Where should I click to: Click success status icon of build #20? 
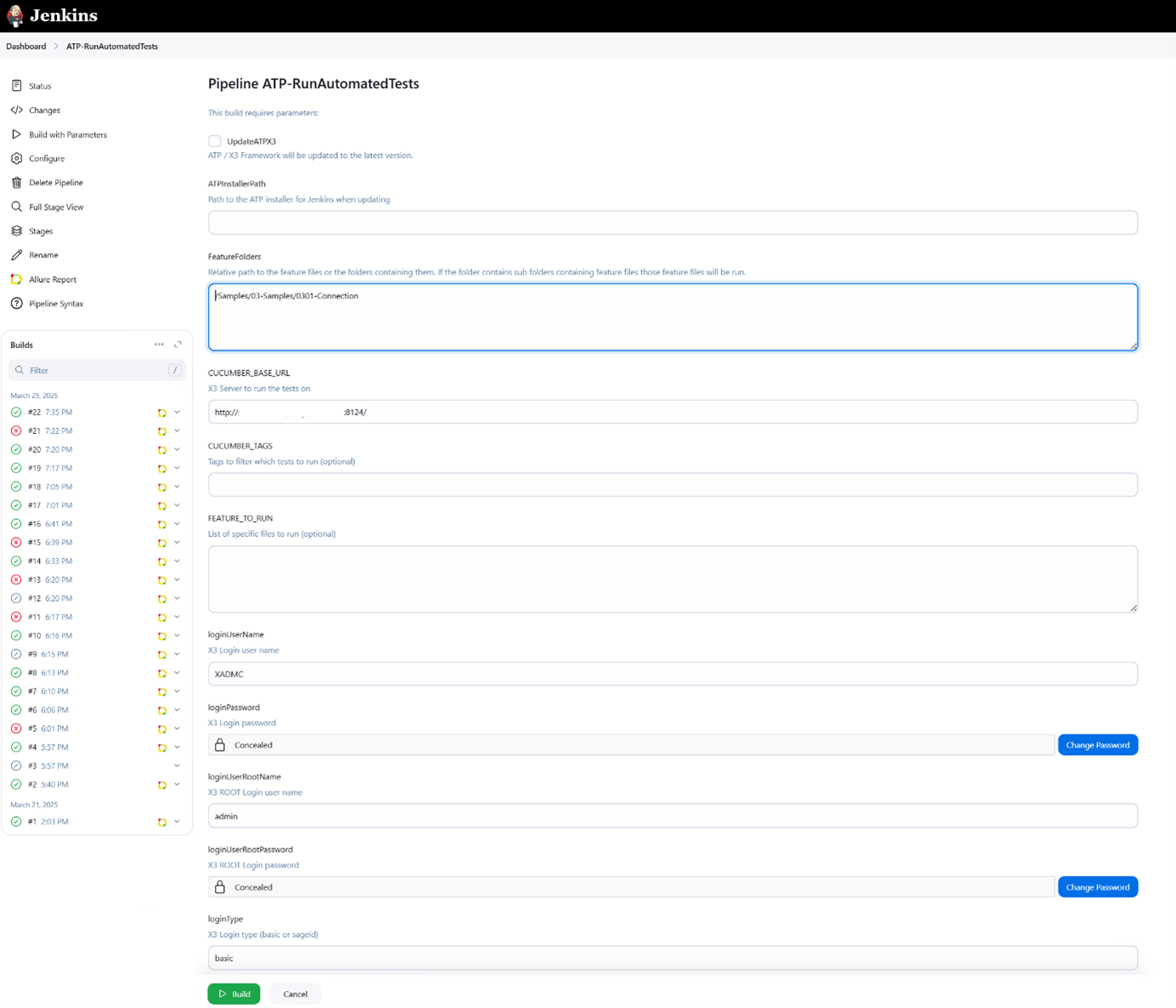(x=16, y=449)
